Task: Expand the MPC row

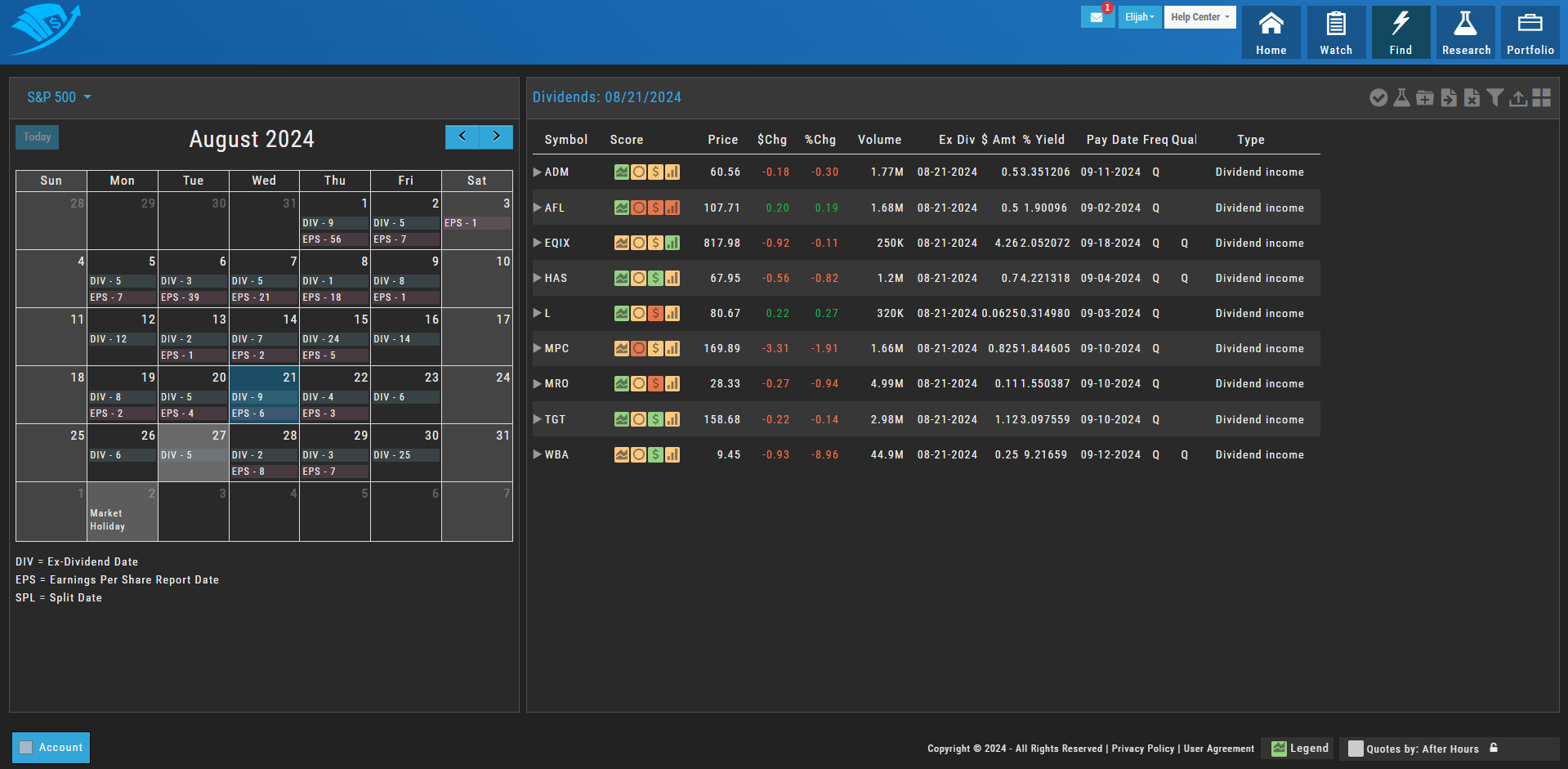Action: point(538,348)
